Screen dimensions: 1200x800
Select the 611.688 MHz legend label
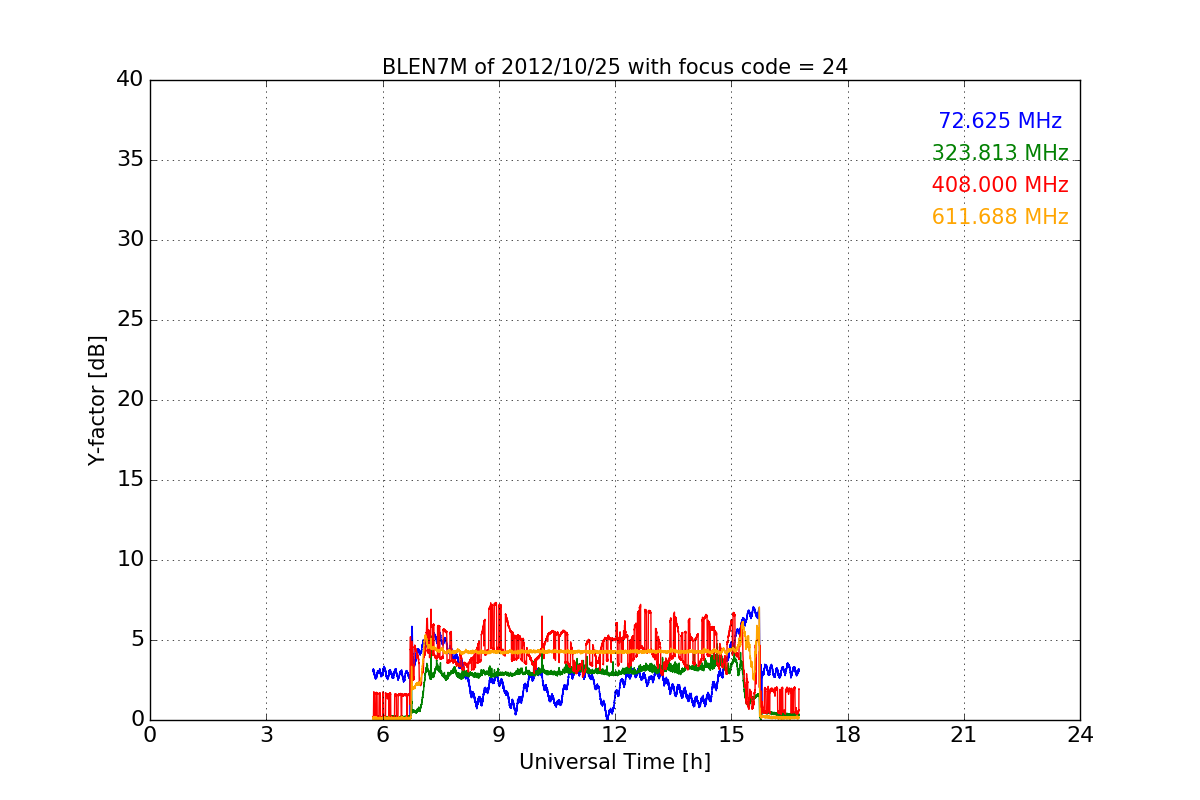[x=1000, y=217]
